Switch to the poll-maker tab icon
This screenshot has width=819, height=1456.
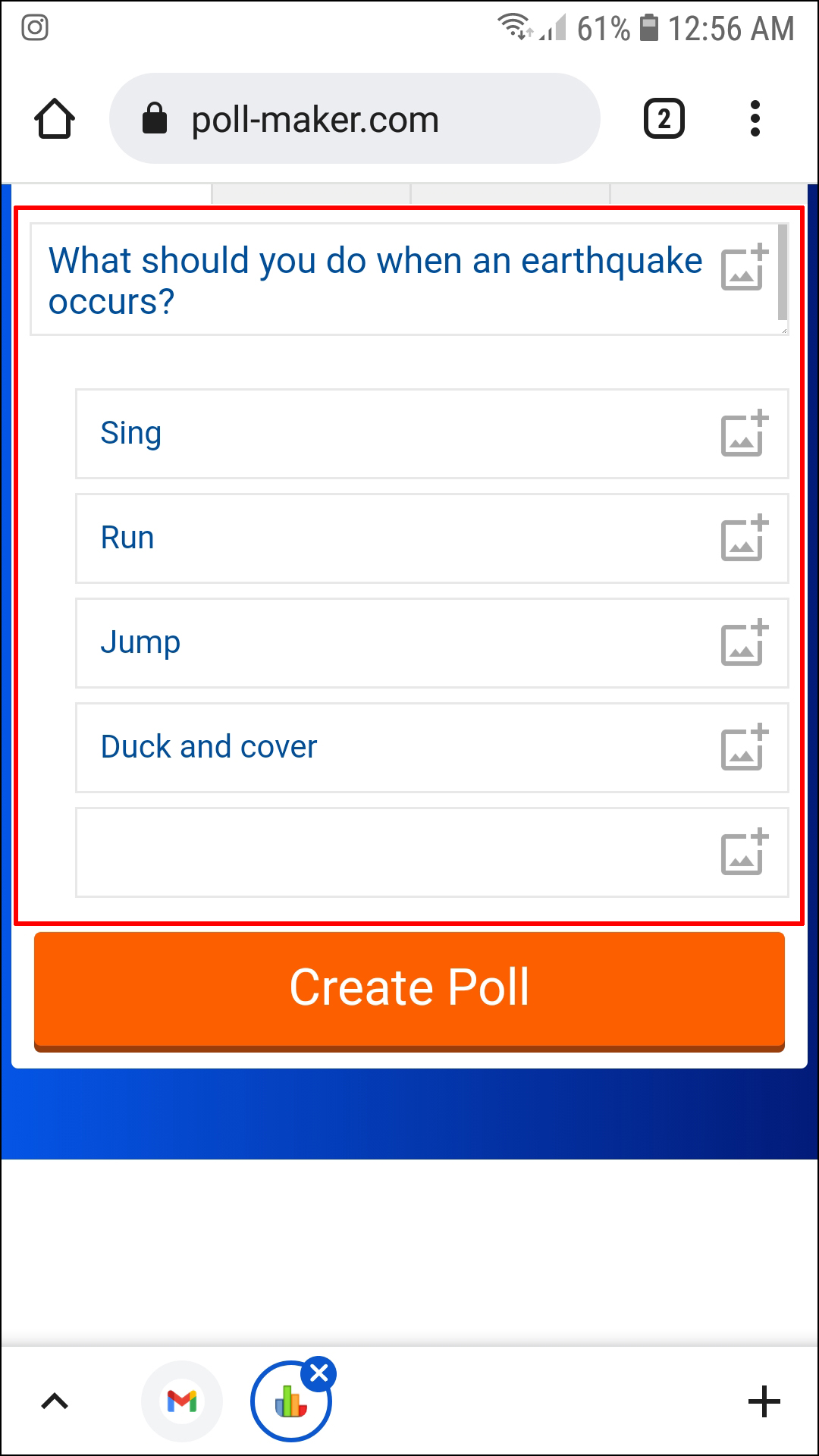point(290,1403)
